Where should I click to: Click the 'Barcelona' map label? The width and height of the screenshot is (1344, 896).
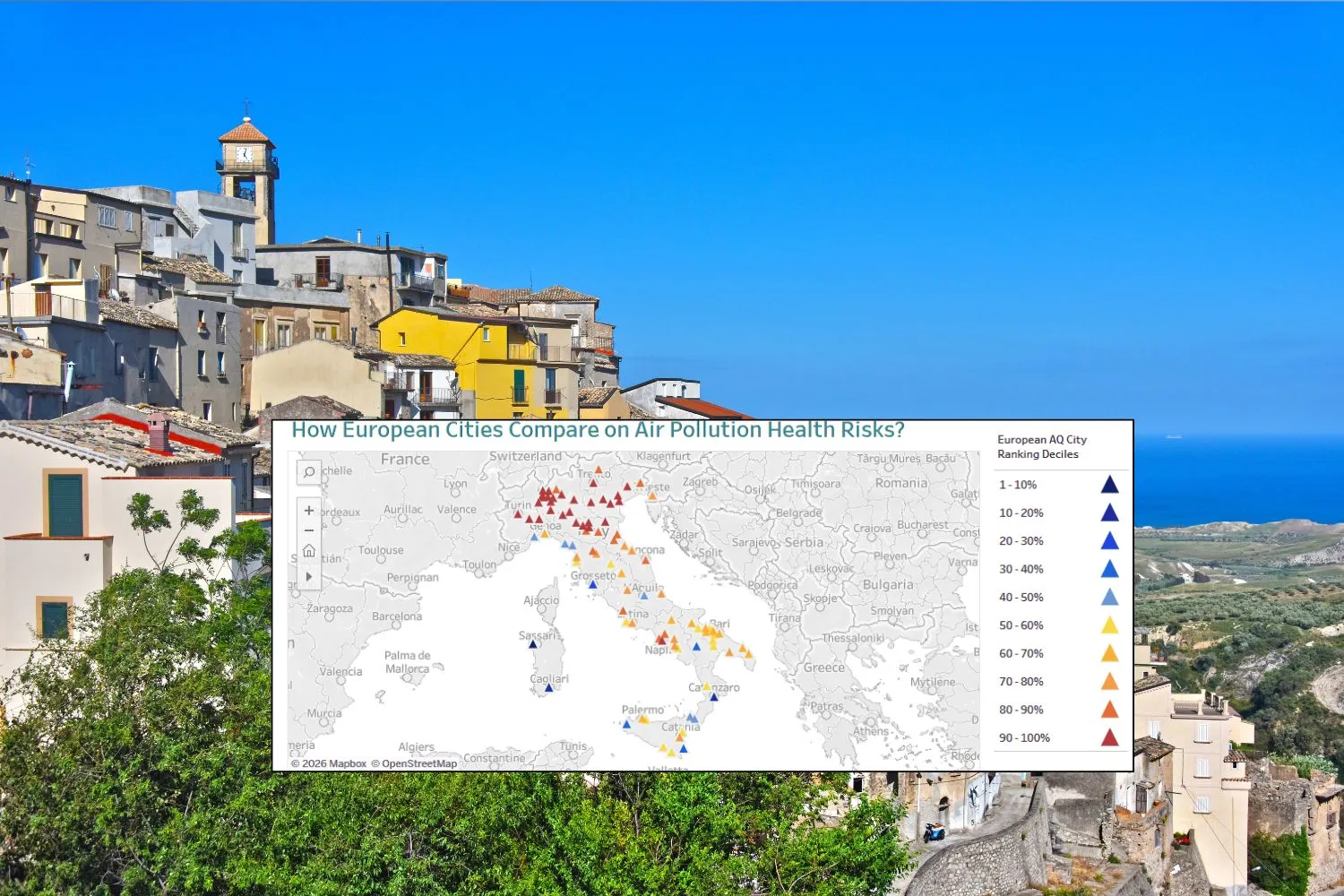click(x=397, y=616)
